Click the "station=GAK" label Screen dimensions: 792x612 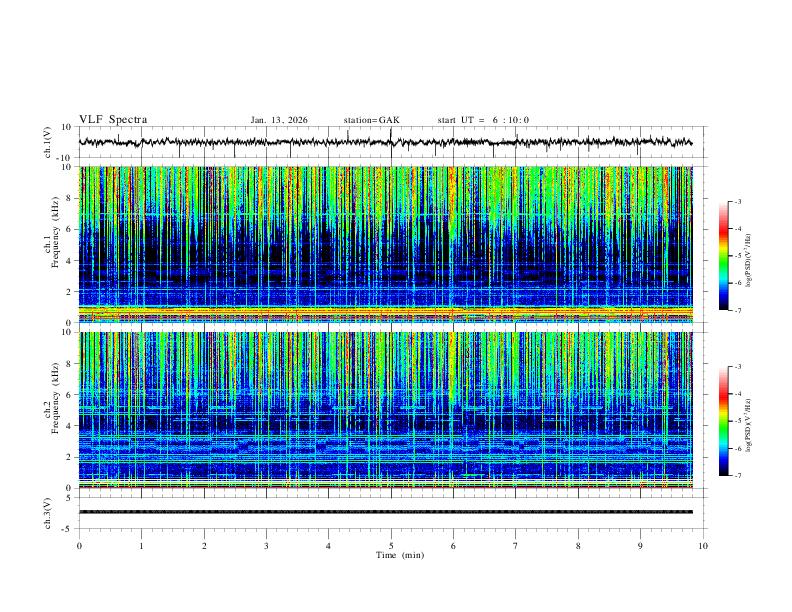(371, 120)
